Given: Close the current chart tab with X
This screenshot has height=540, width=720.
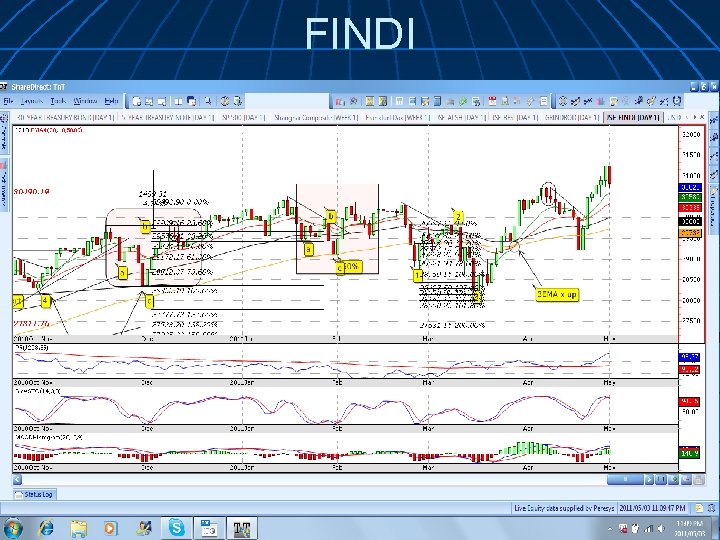Looking at the screenshot, I should pyautogui.click(x=702, y=118).
